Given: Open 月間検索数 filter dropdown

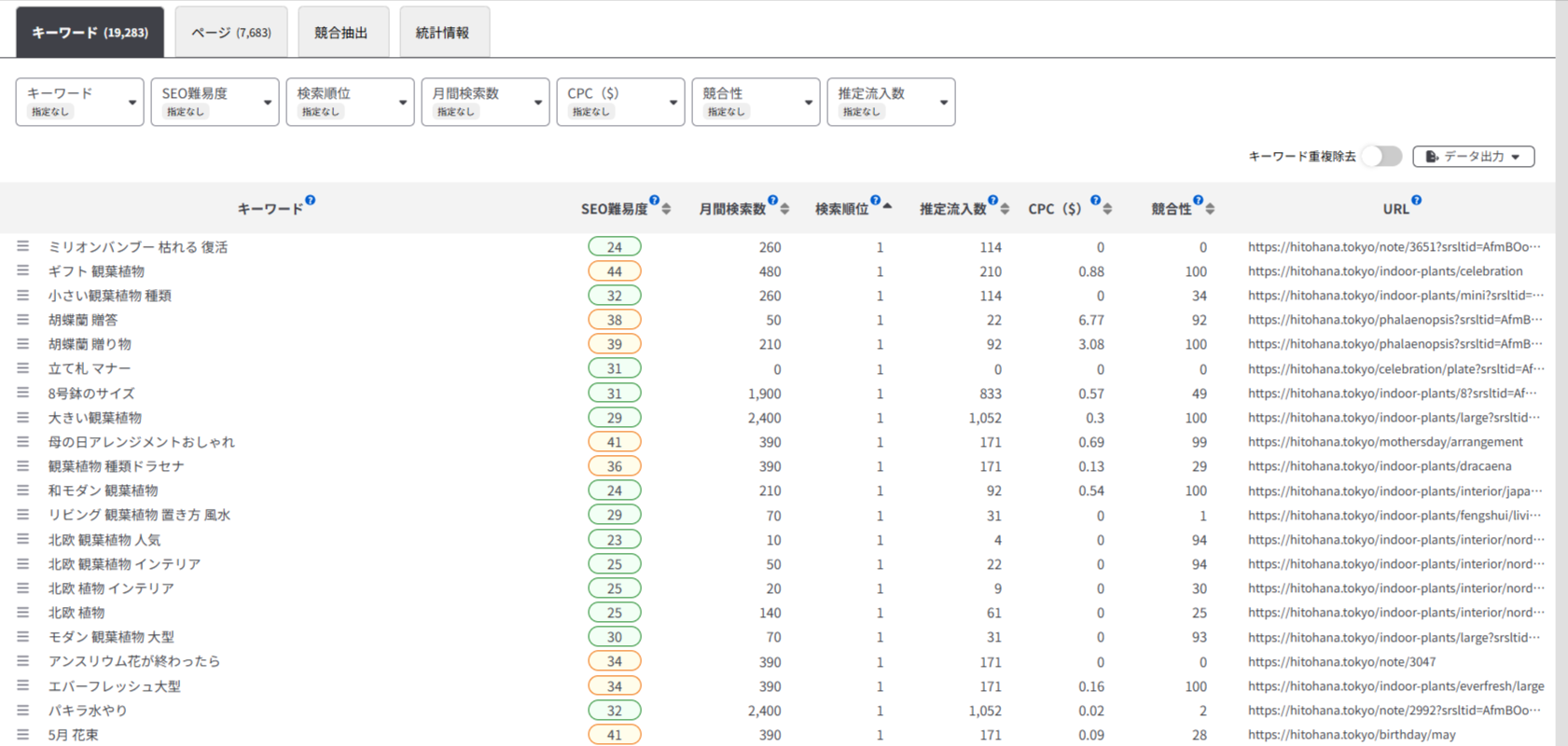Looking at the screenshot, I should coord(486,102).
